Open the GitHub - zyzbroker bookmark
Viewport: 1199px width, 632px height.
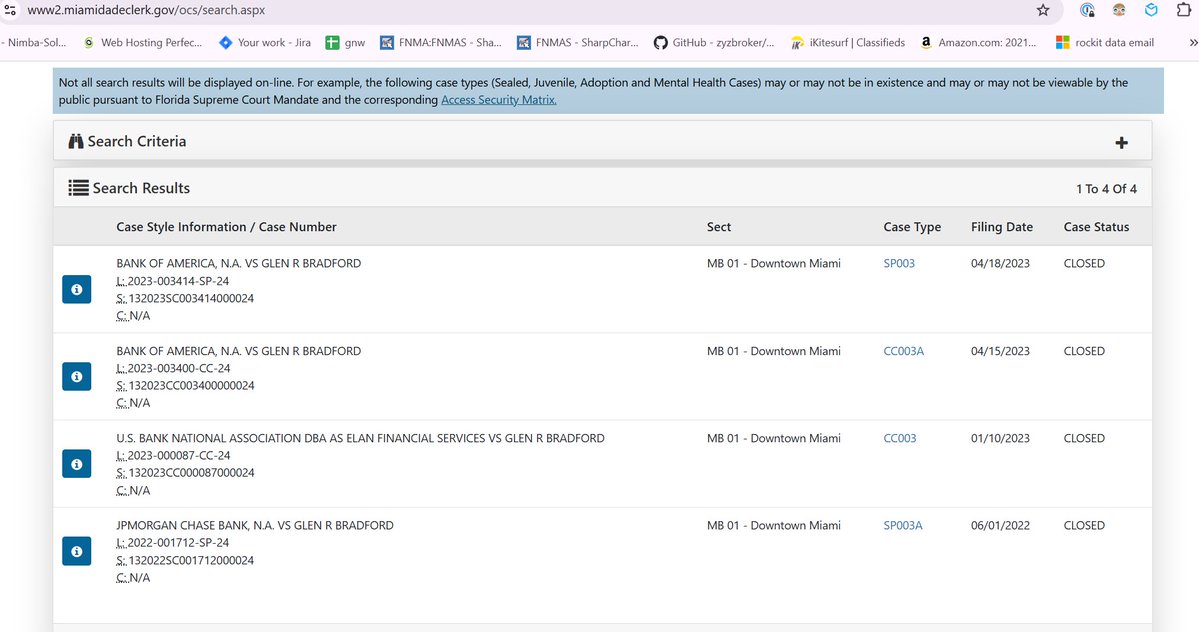(x=713, y=43)
